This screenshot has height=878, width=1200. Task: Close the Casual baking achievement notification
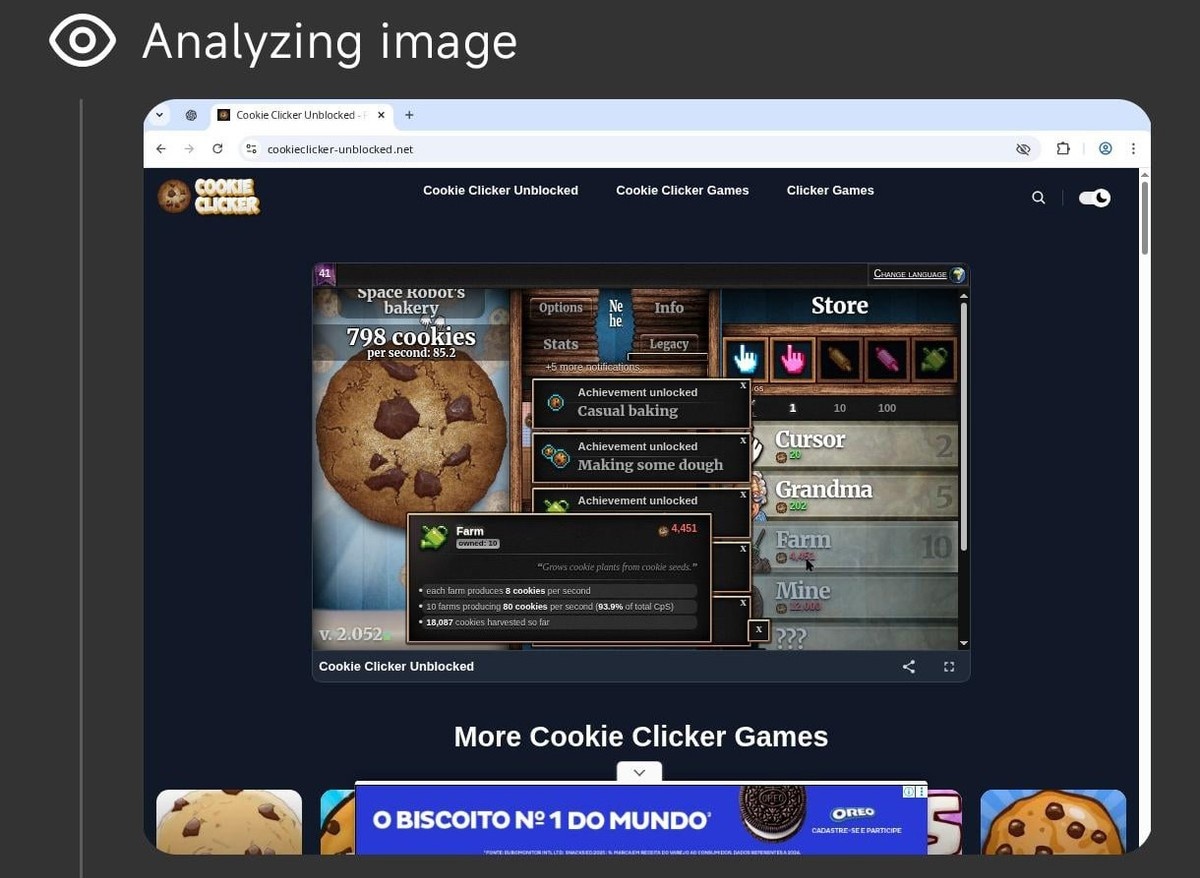(743, 385)
